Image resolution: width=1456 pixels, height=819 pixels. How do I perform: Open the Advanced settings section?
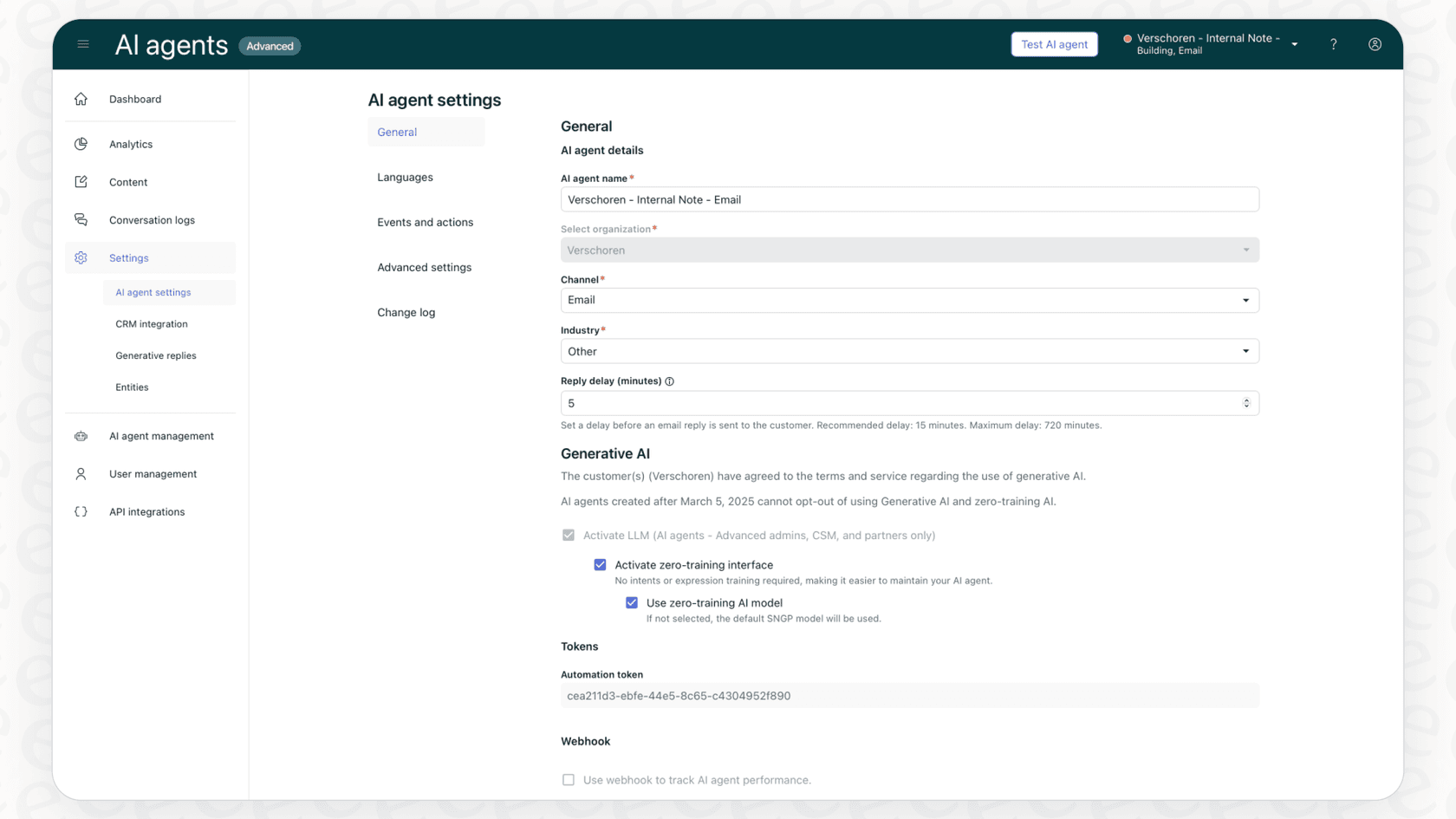point(424,267)
